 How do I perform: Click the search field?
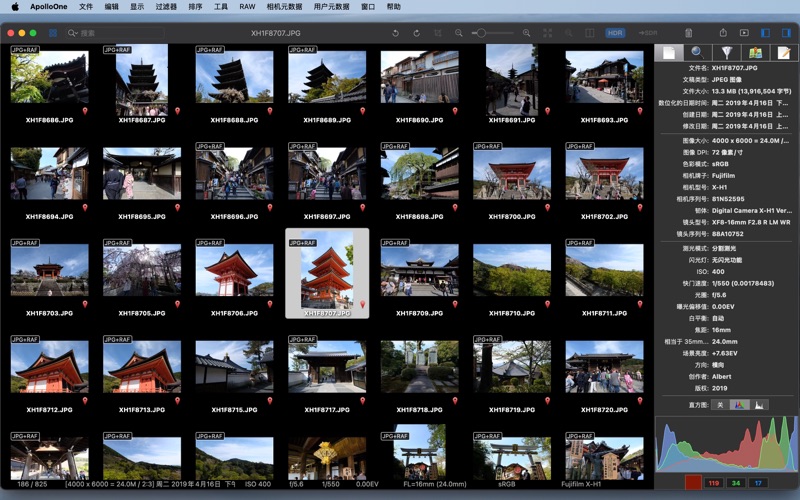pyautogui.click(x=115, y=33)
